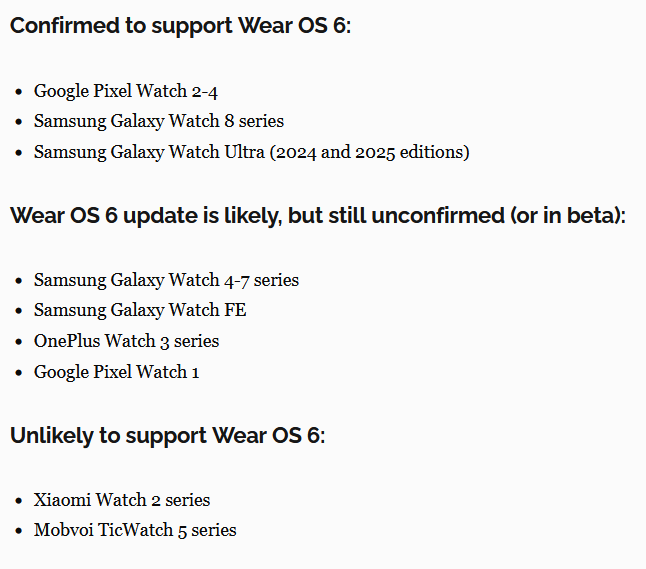The height and width of the screenshot is (569, 646).
Task: Click the Google Pixel Watch 1 entry
Action: [117, 372]
